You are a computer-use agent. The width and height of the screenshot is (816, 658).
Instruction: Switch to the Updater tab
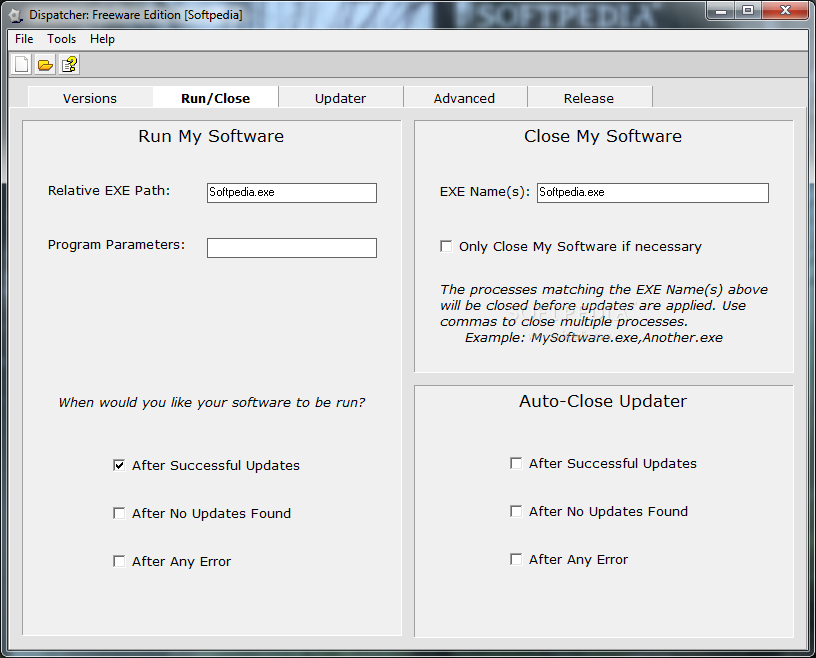pyautogui.click(x=340, y=98)
